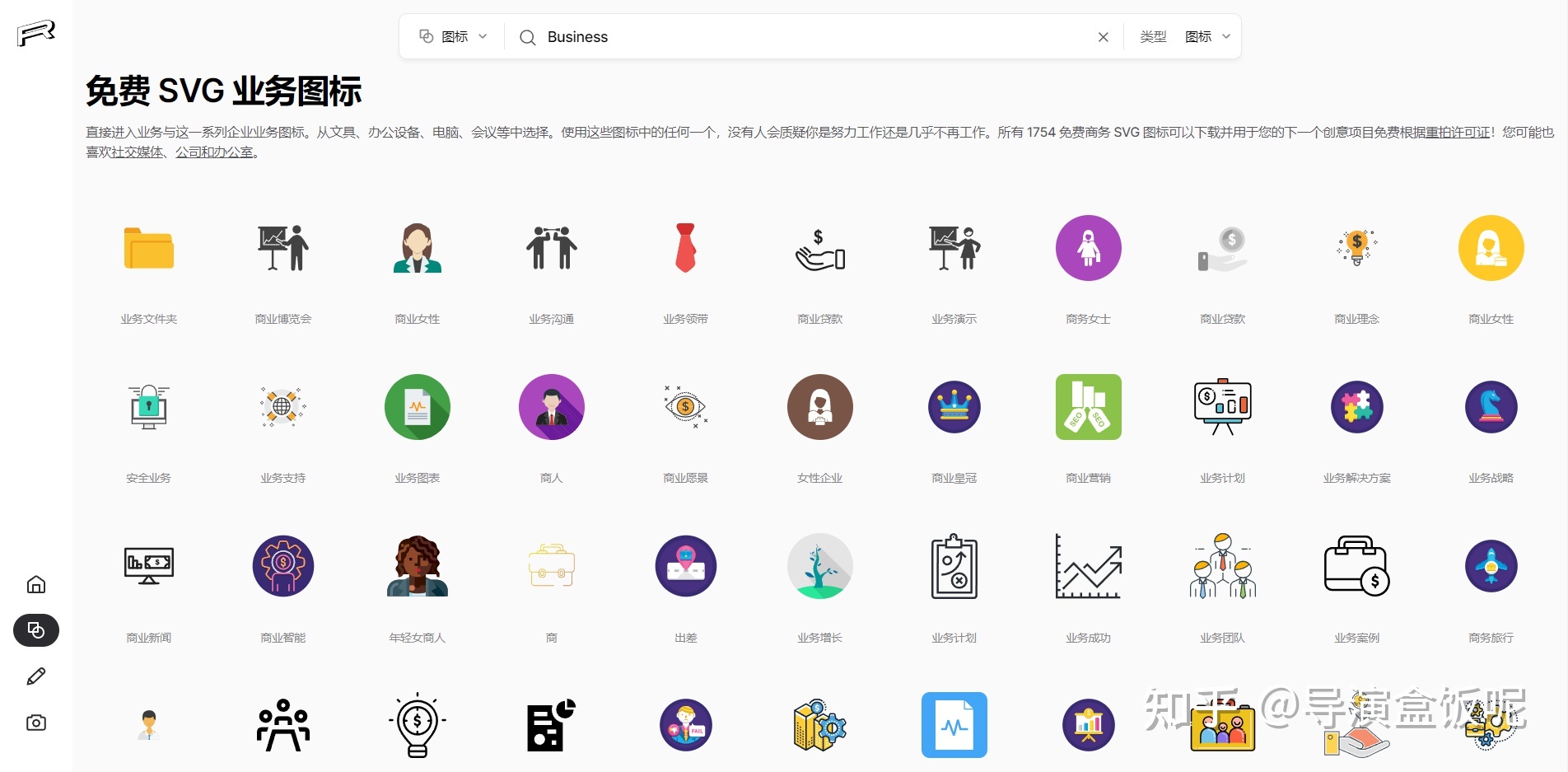The image size is (1568, 772).
Task: Click the search magnifier icon
Action: 528,37
